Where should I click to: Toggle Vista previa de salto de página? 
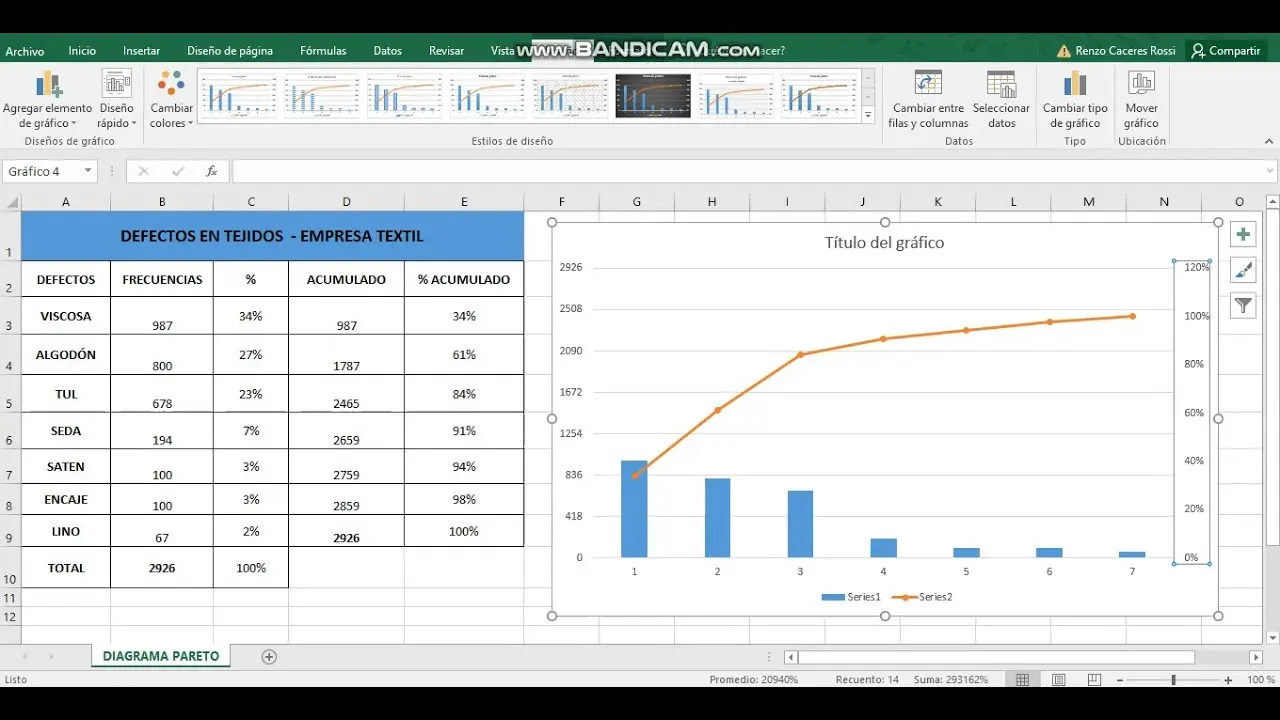pos(1093,679)
